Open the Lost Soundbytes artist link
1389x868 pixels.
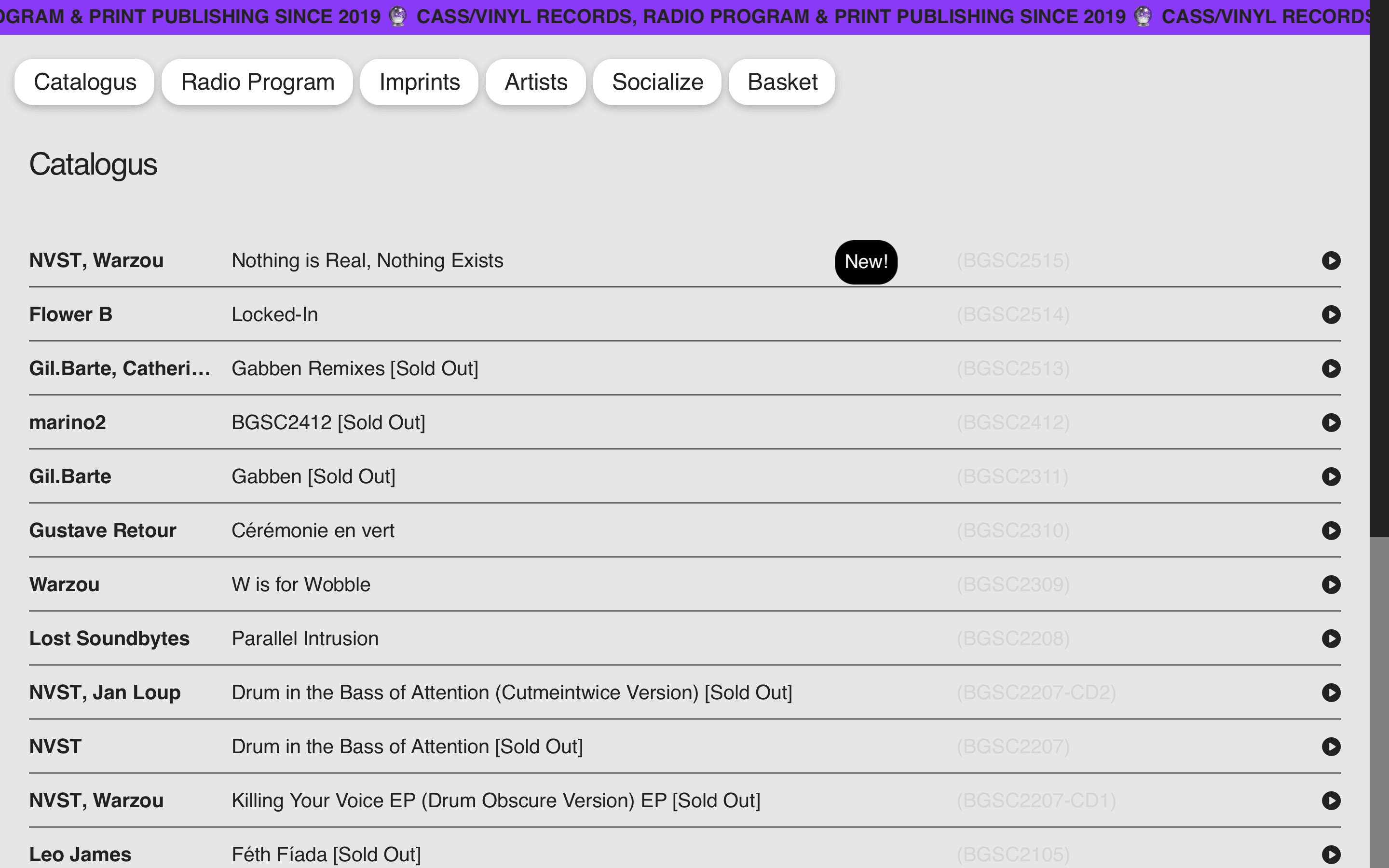(109, 638)
